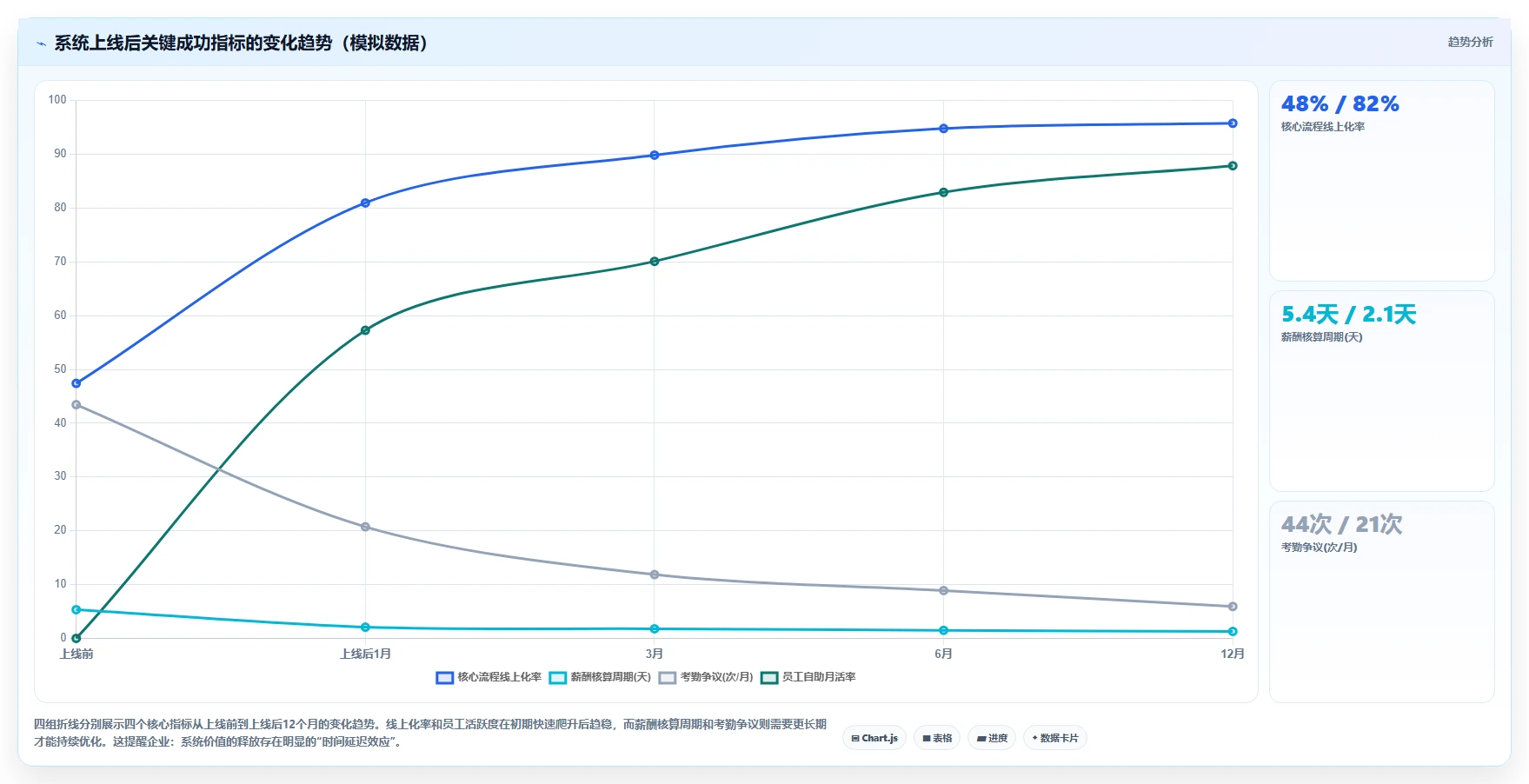This screenshot has height=784, width=1529.
Task: Toggle 员工自助月活率 series in the legend
Action: pos(808,677)
